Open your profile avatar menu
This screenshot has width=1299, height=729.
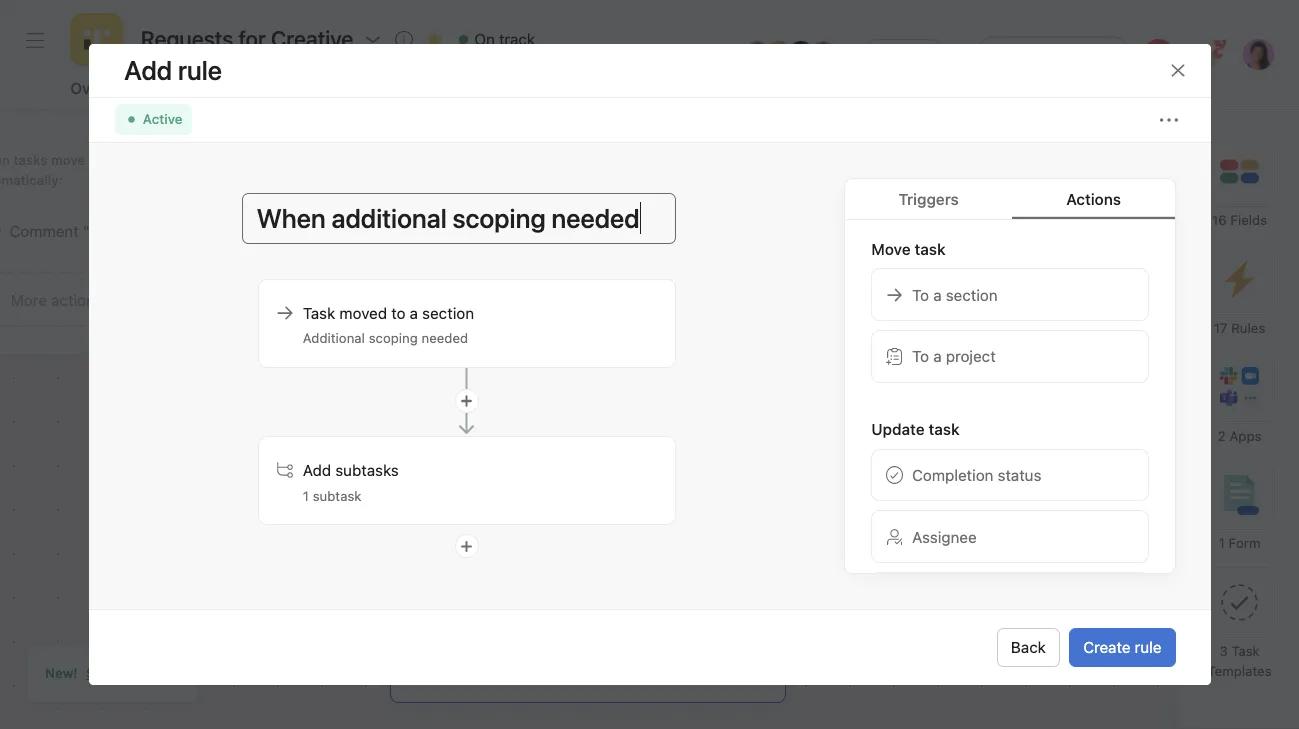[1258, 54]
